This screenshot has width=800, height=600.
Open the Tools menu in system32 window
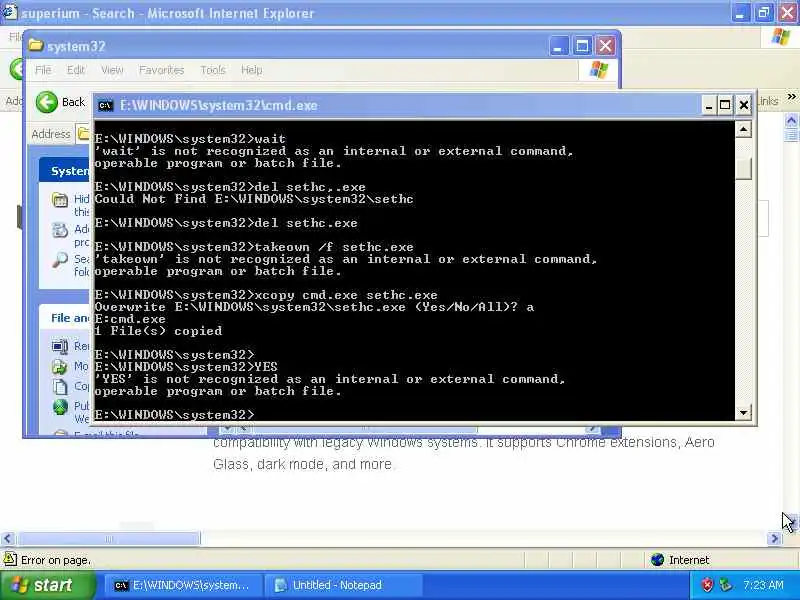click(x=213, y=70)
